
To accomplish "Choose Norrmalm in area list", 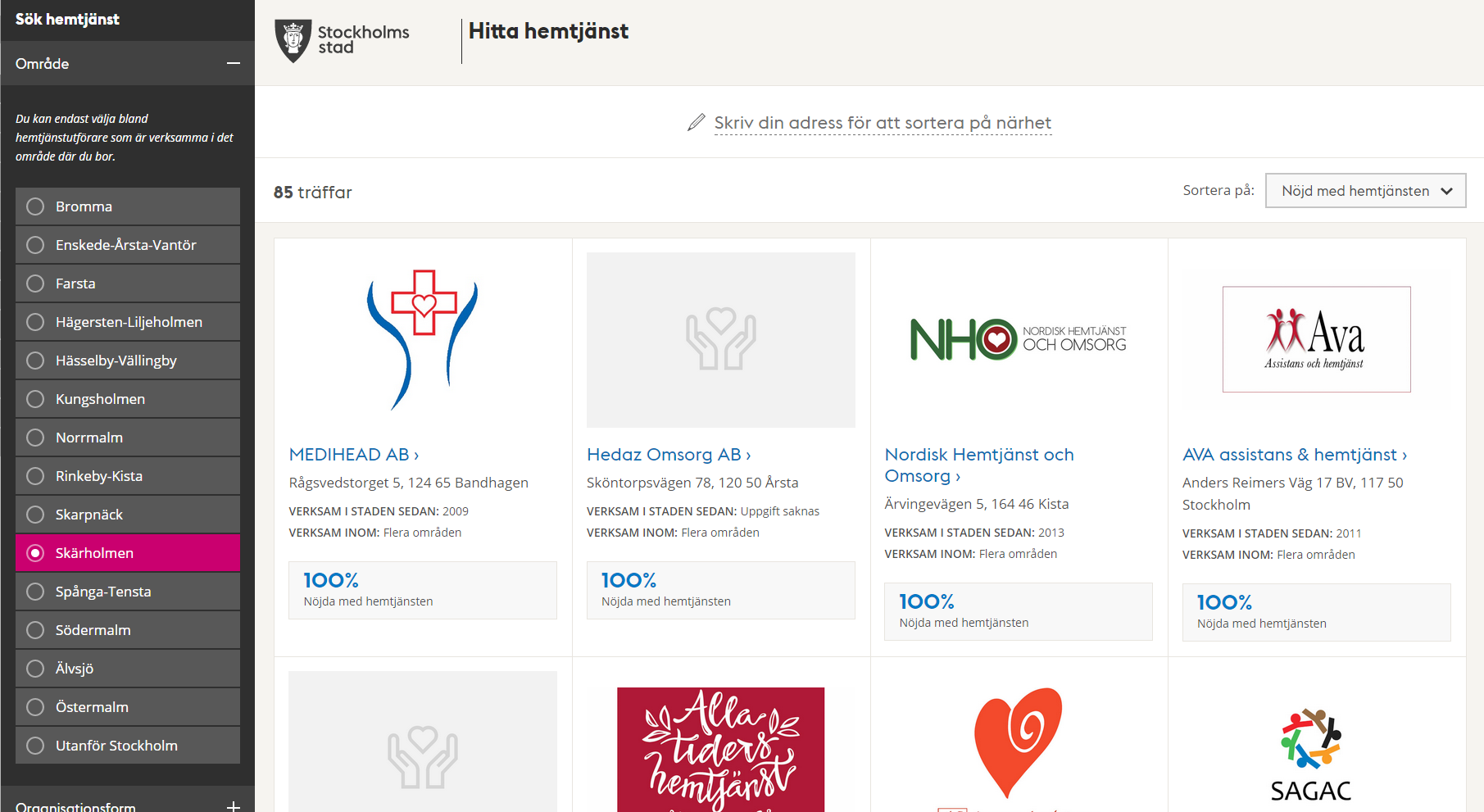I will [x=128, y=438].
